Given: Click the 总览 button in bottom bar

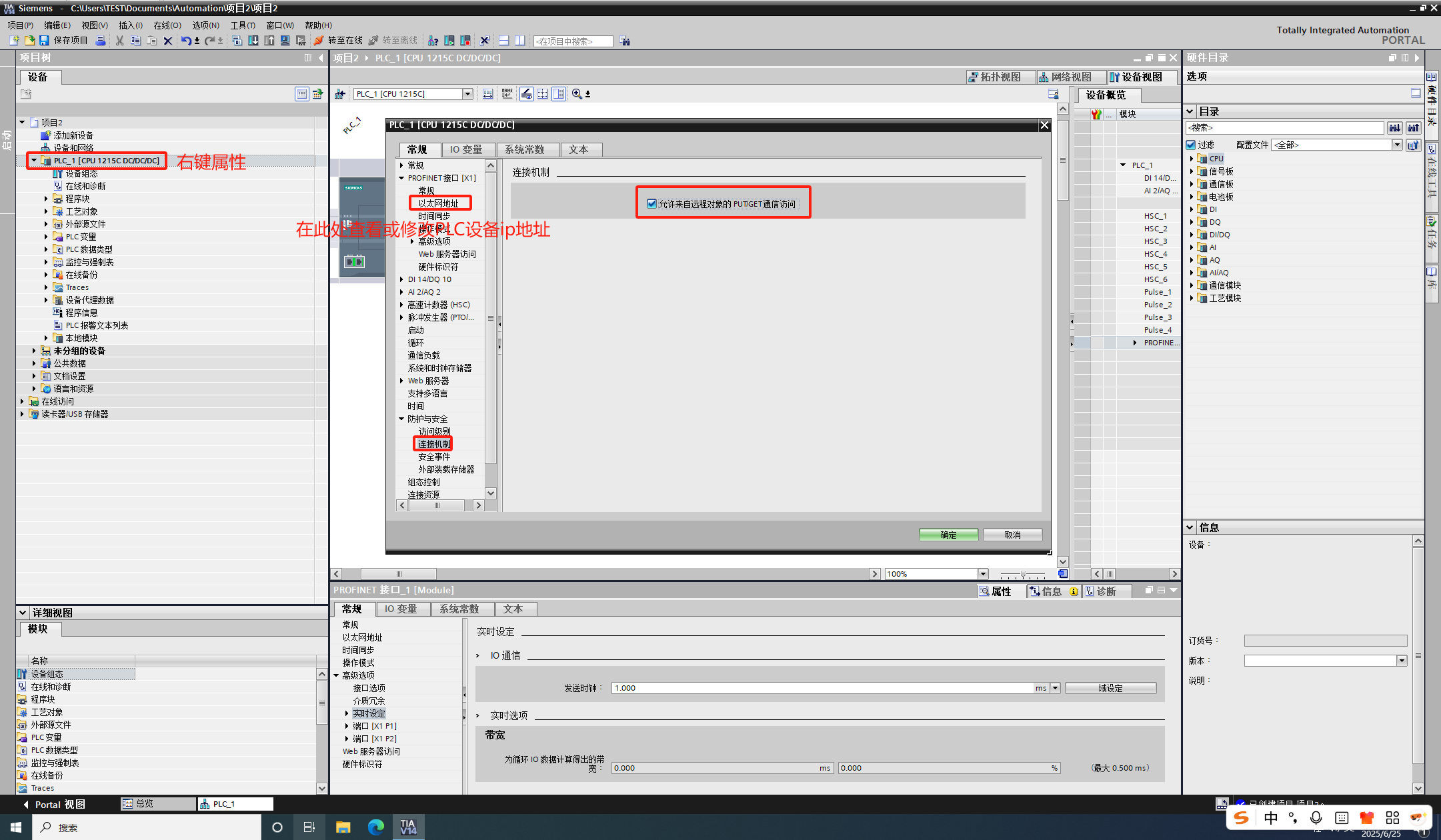Looking at the screenshot, I should (x=157, y=804).
